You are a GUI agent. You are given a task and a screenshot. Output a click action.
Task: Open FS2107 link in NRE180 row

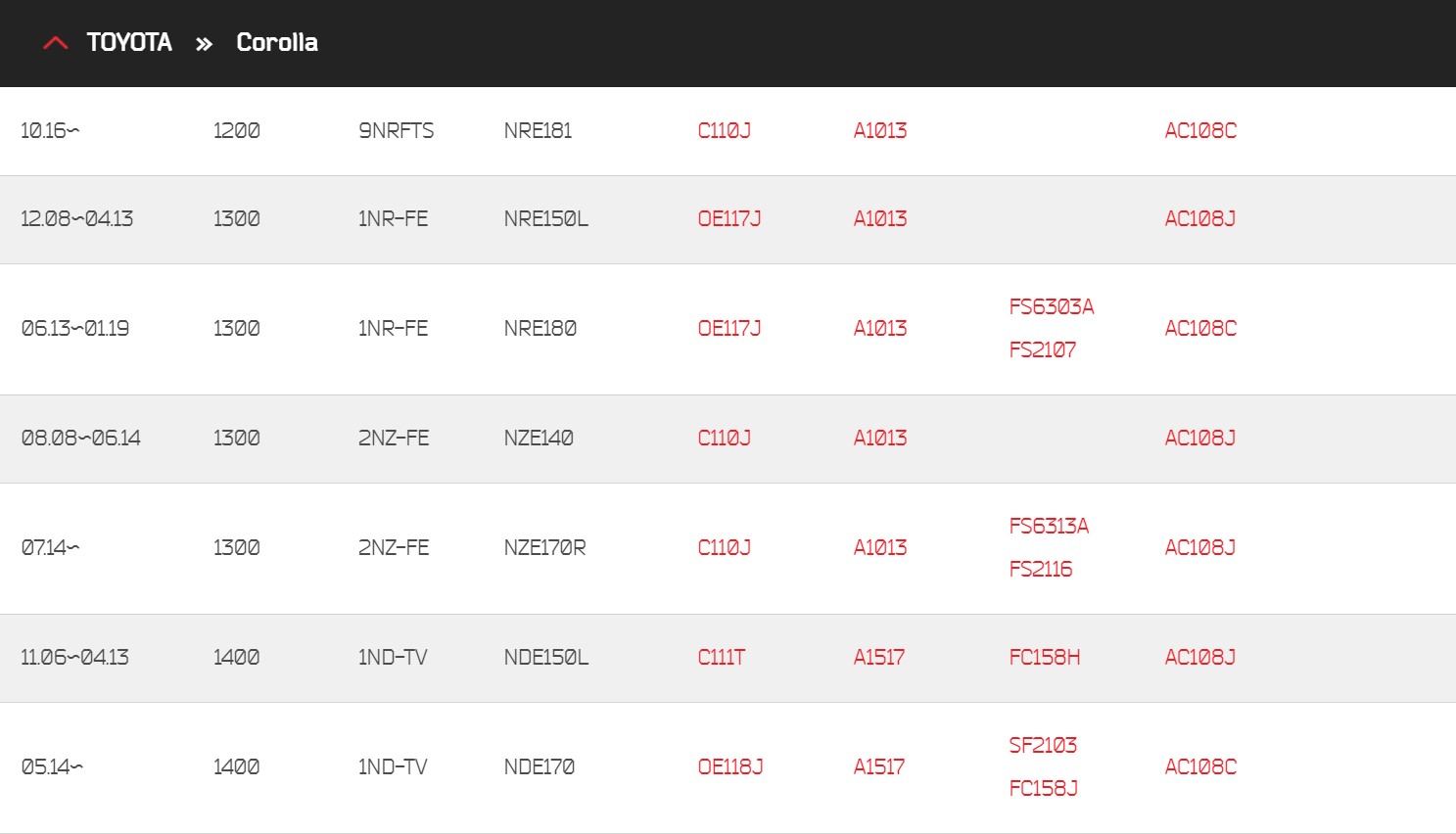(x=1042, y=350)
